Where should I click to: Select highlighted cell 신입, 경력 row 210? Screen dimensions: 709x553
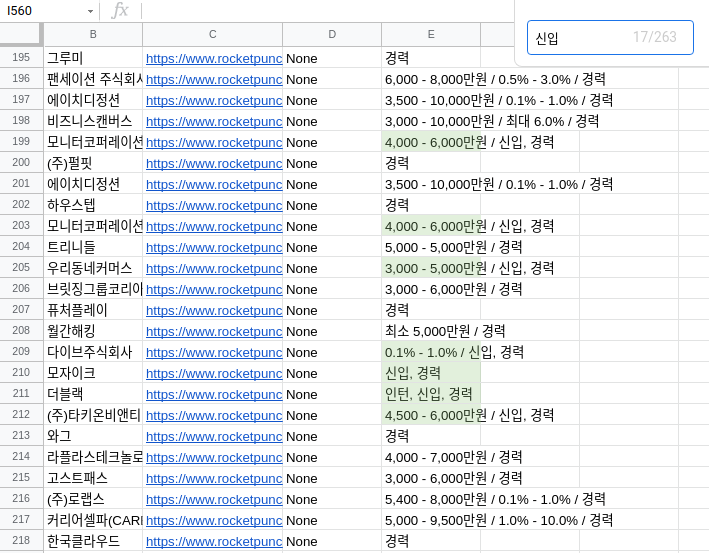click(431, 373)
